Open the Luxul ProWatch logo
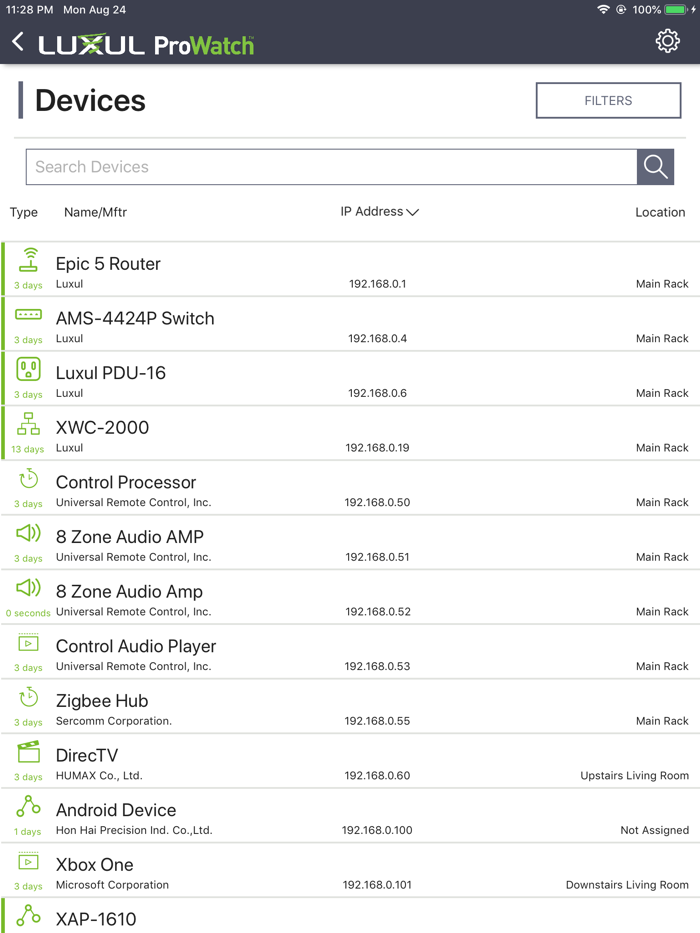 point(146,45)
